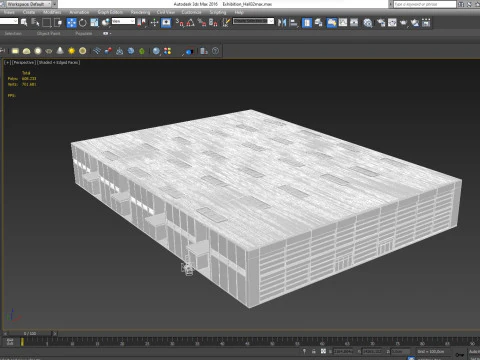Step time slider forward with right arrow
Viewport: 480px width, 360px height.
point(55,333)
